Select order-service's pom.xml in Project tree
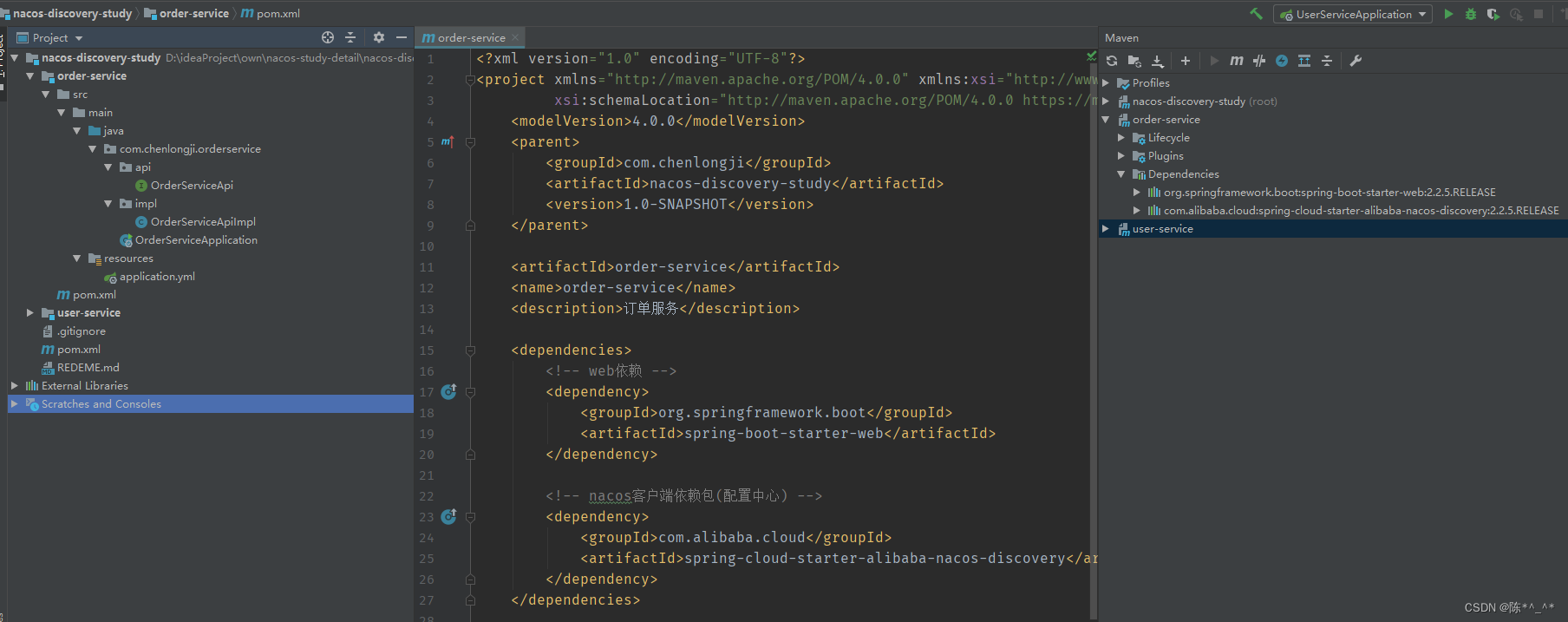 pyautogui.click(x=95, y=294)
